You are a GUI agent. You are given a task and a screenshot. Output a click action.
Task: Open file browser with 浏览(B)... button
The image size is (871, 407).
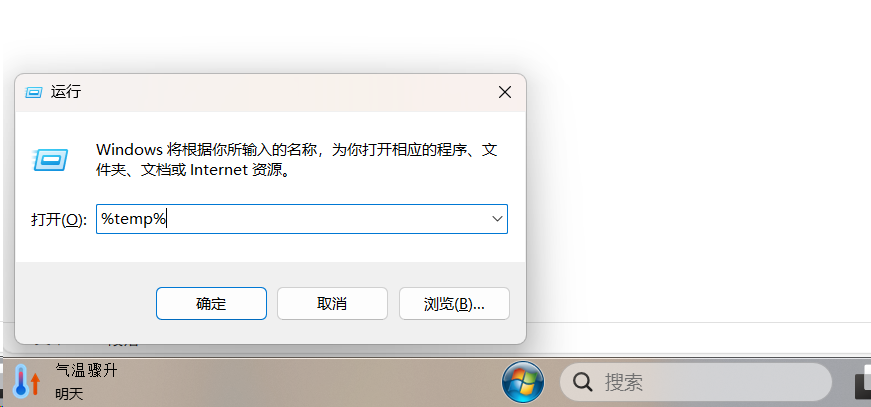pyautogui.click(x=454, y=303)
